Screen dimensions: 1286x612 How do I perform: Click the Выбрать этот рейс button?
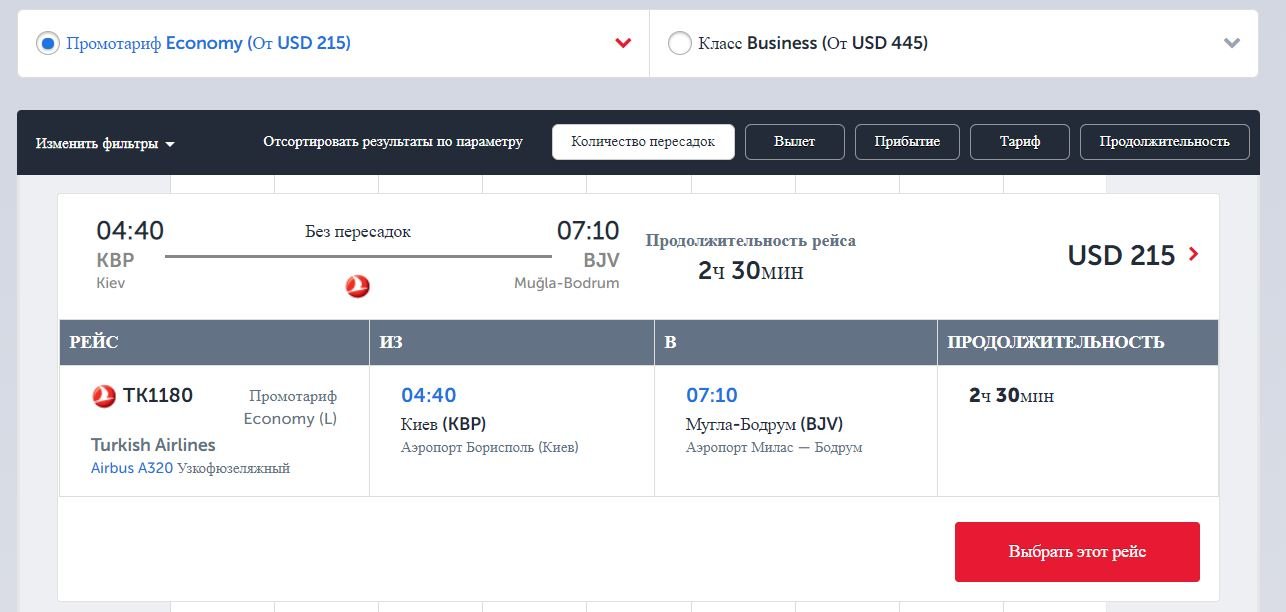click(x=1078, y=551)
